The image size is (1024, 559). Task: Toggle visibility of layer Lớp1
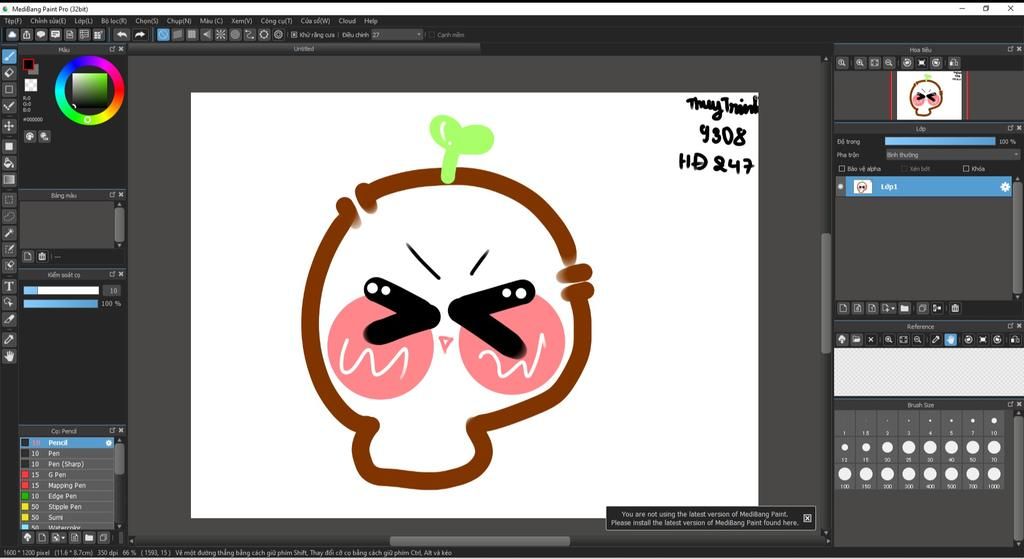click(x=840, y=187)
